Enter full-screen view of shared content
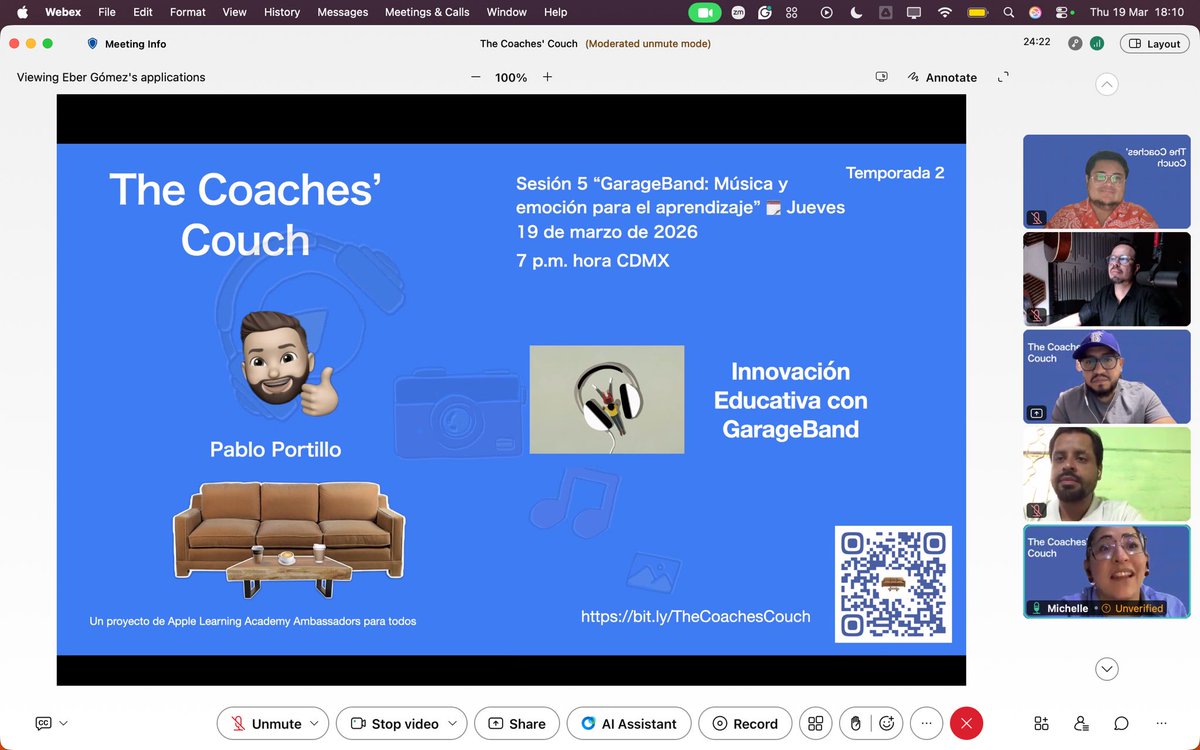This screenshot has height=750, width=1200. pos(1005,77)
